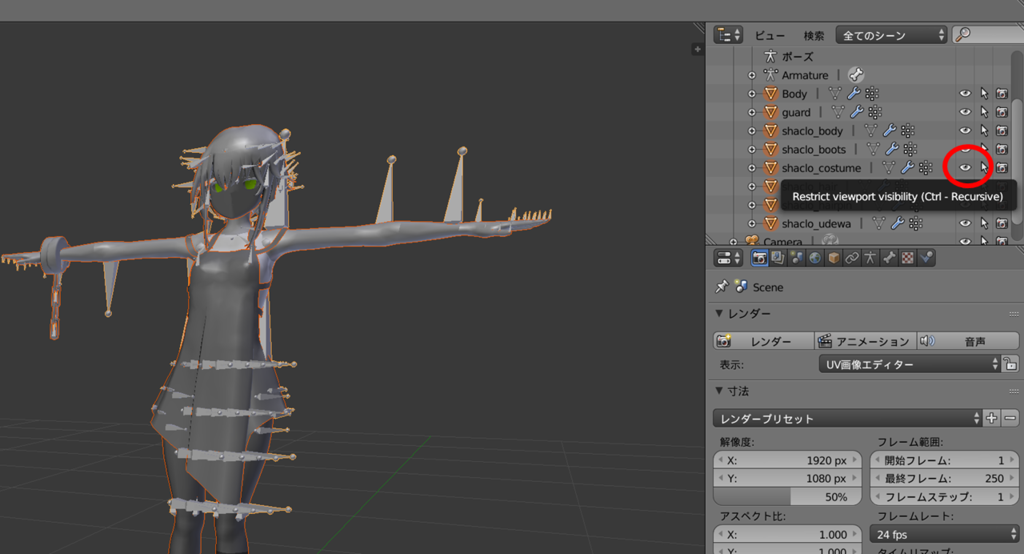The image size is (1024, 554).
Task: Open the Physics properties tab
Action: [926, 258]
